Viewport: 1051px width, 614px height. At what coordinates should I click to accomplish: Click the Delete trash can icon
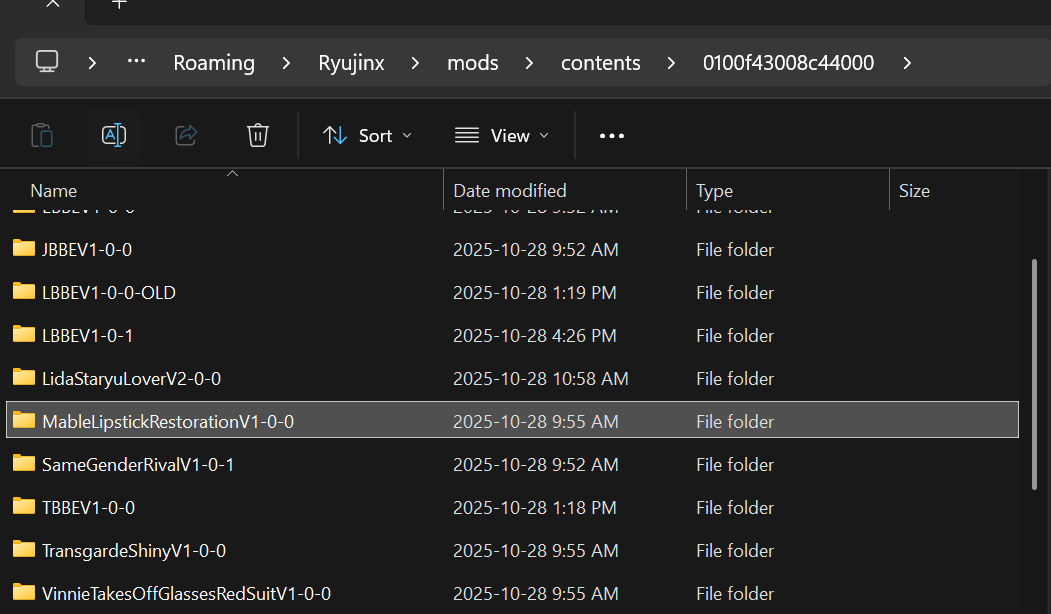(x=257, y=135)
